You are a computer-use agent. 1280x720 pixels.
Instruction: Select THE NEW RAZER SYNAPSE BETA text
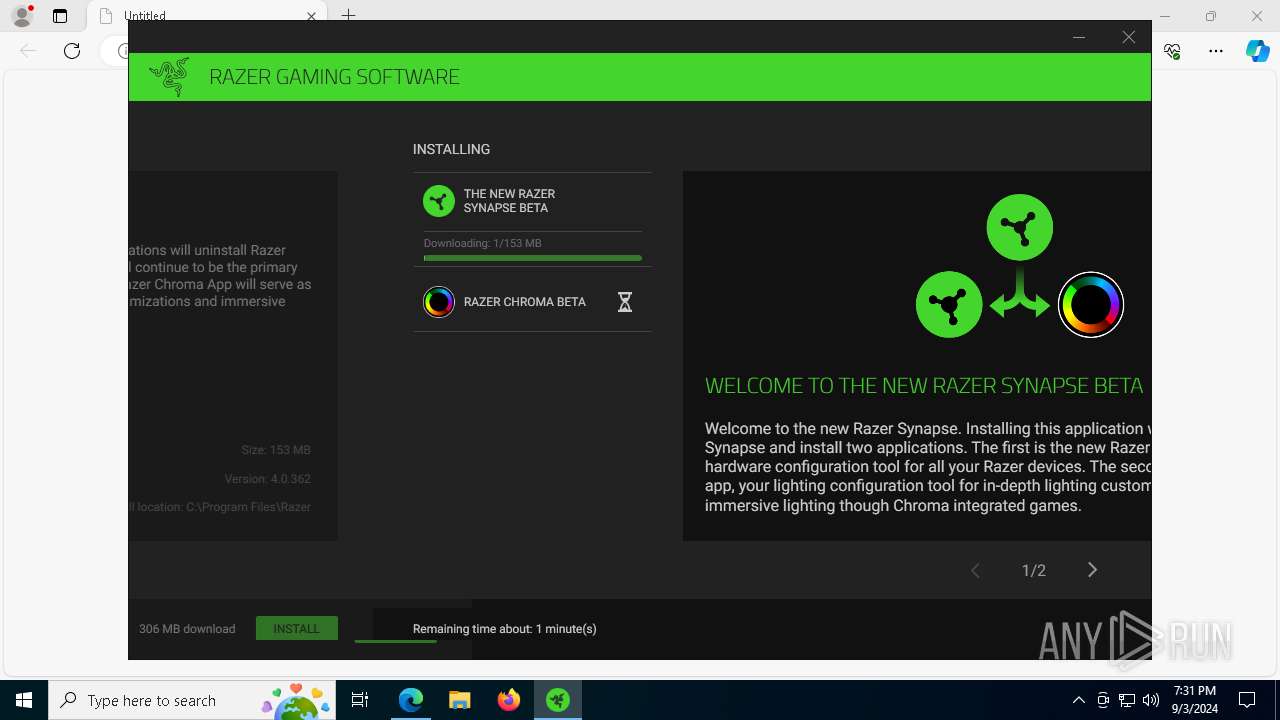509,201
